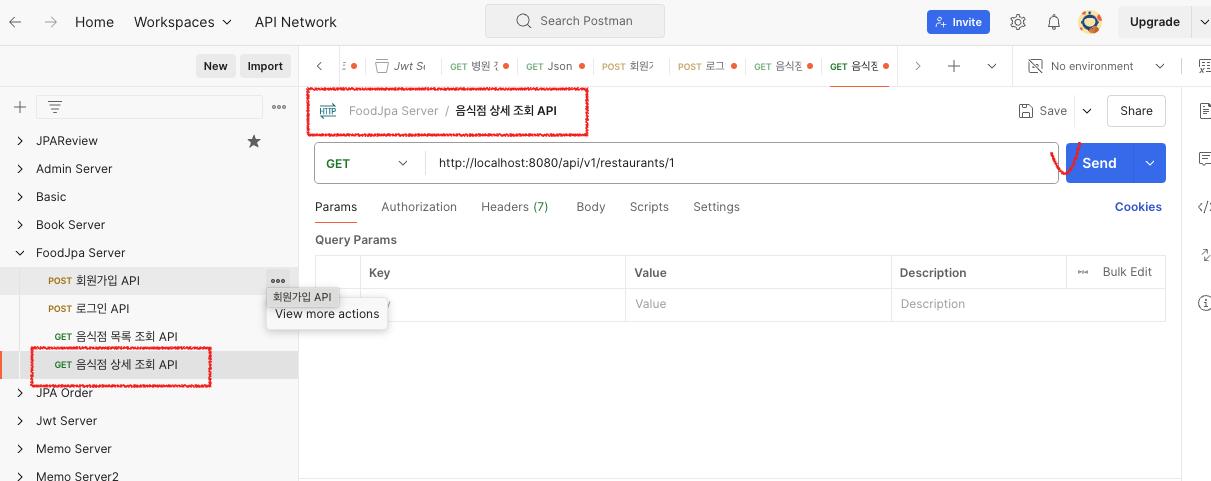Open the comments icon in right sidebar

(x=1204, y=159)
